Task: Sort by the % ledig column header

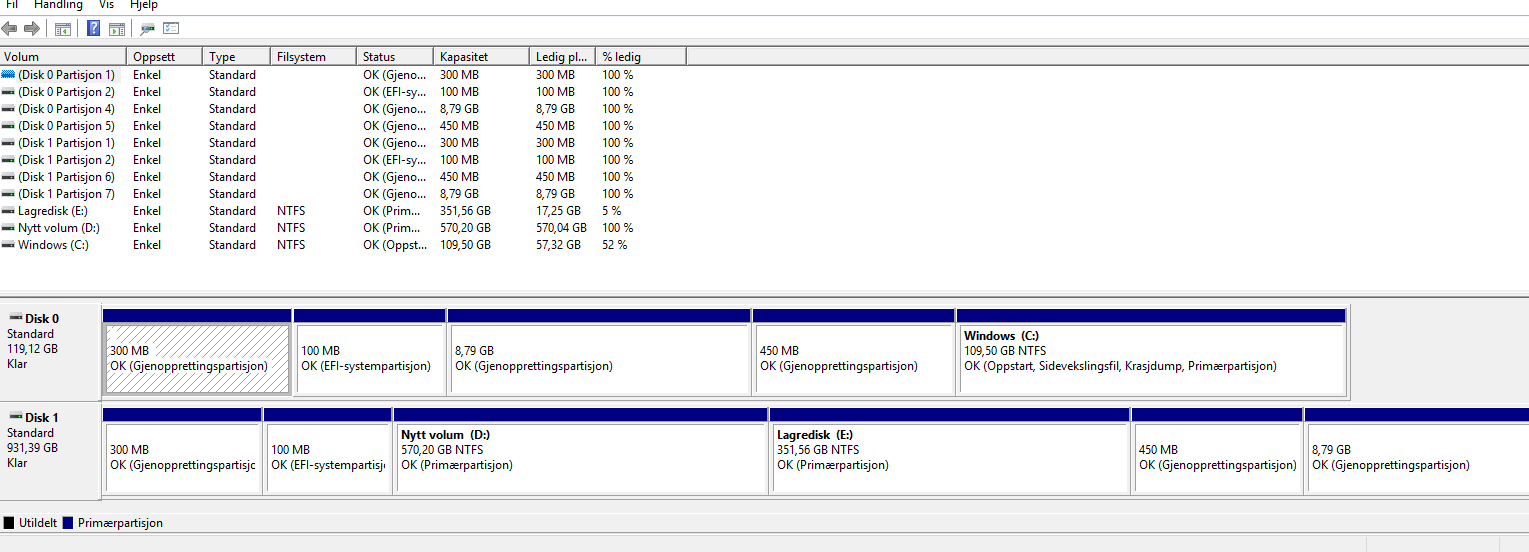Action: click(640, 57)
